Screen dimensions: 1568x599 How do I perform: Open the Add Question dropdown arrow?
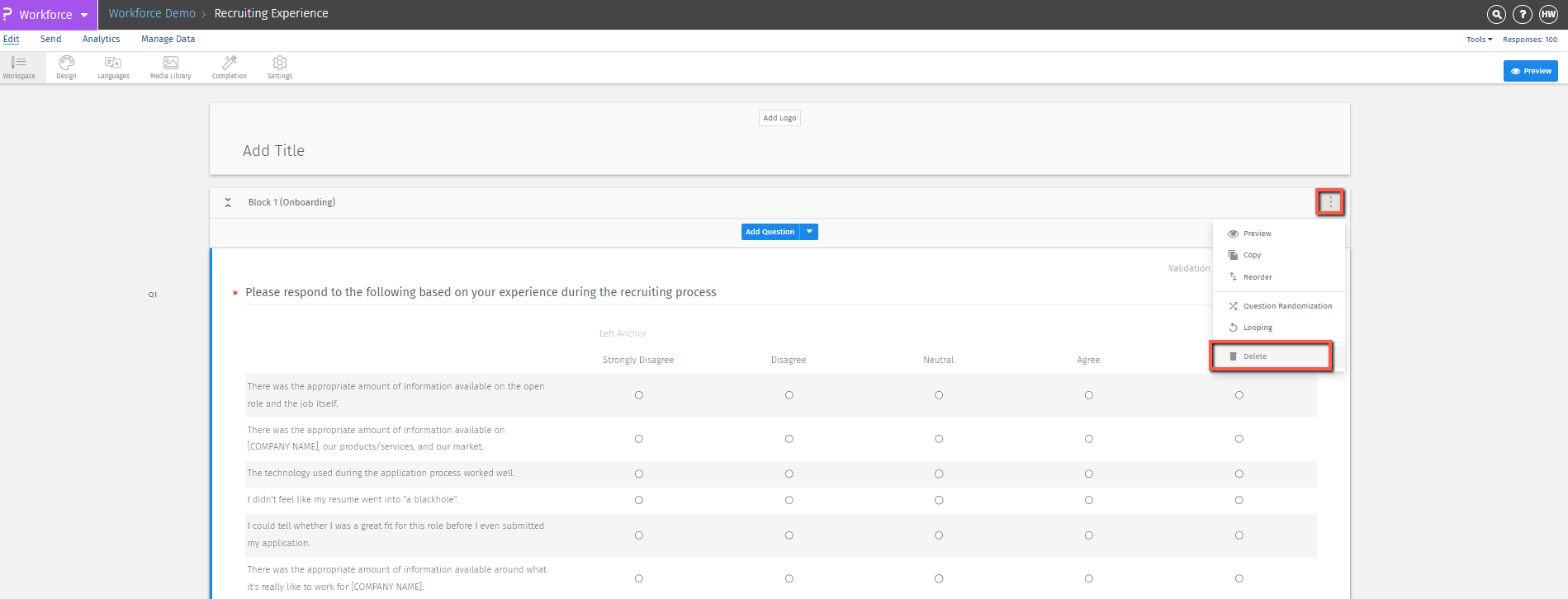pos(809,232)
